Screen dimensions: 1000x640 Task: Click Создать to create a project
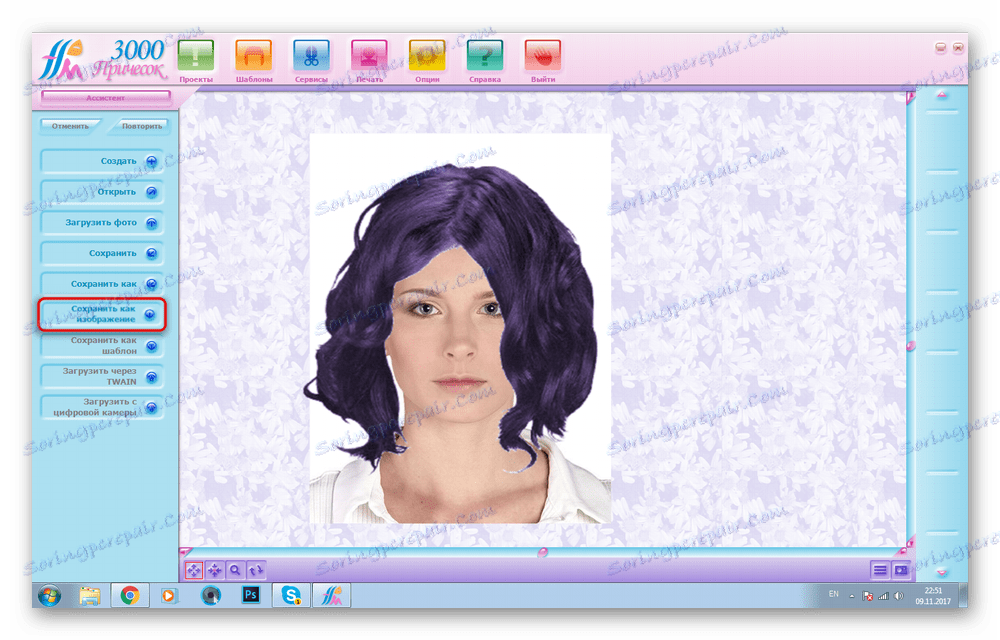tap(101, 161)
